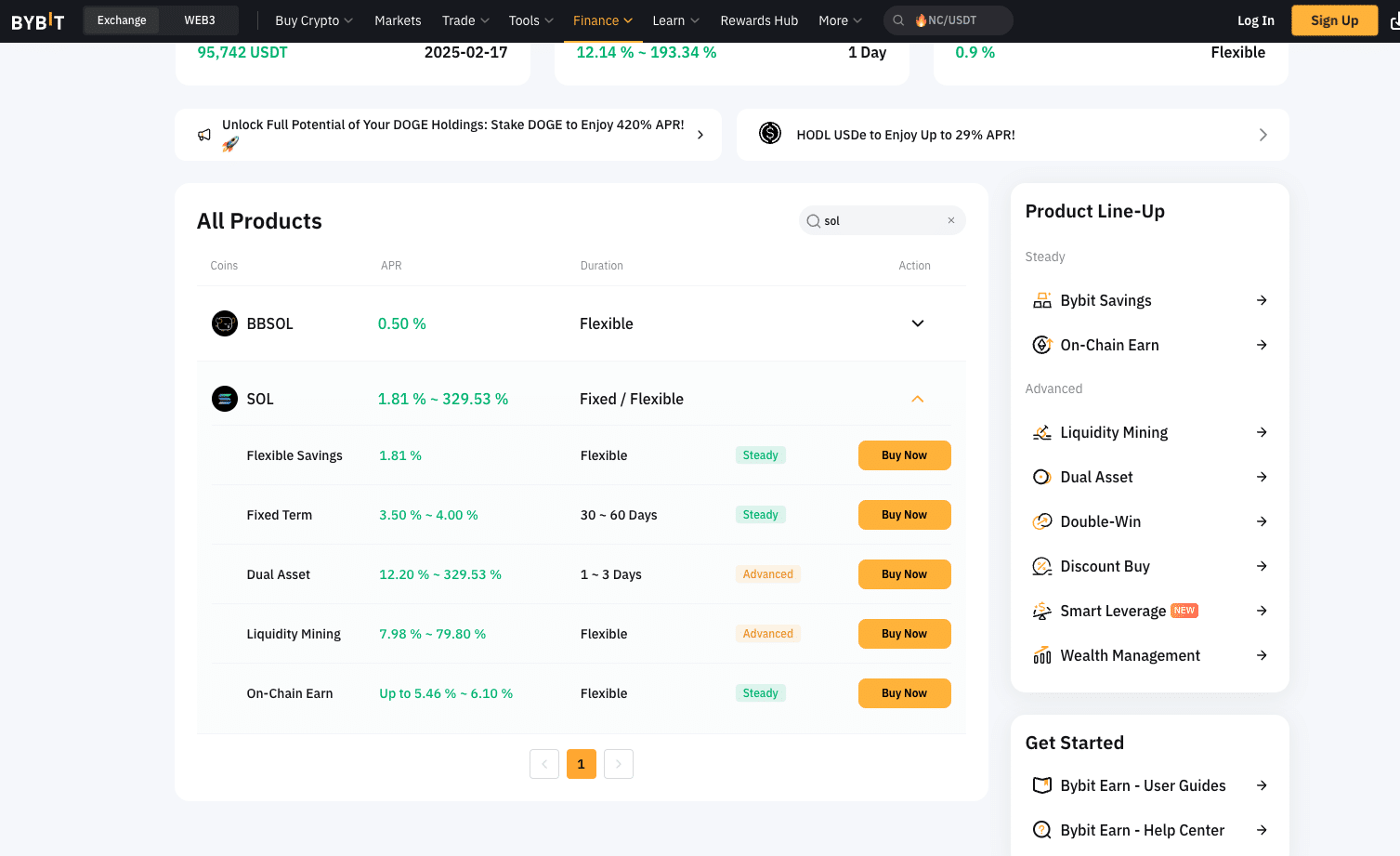1400x856 pixels.
Task: Click the SOL coin icon
Action: 225,399
